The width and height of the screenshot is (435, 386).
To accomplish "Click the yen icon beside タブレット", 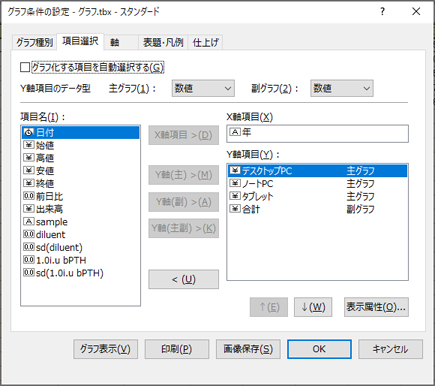I will (235, 196).
